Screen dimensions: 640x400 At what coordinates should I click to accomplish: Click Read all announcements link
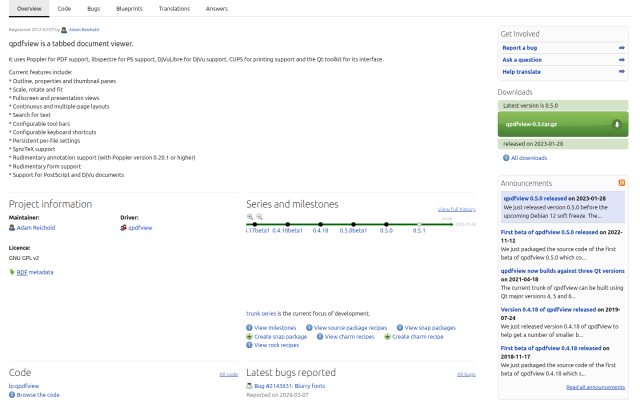(596, 387)
